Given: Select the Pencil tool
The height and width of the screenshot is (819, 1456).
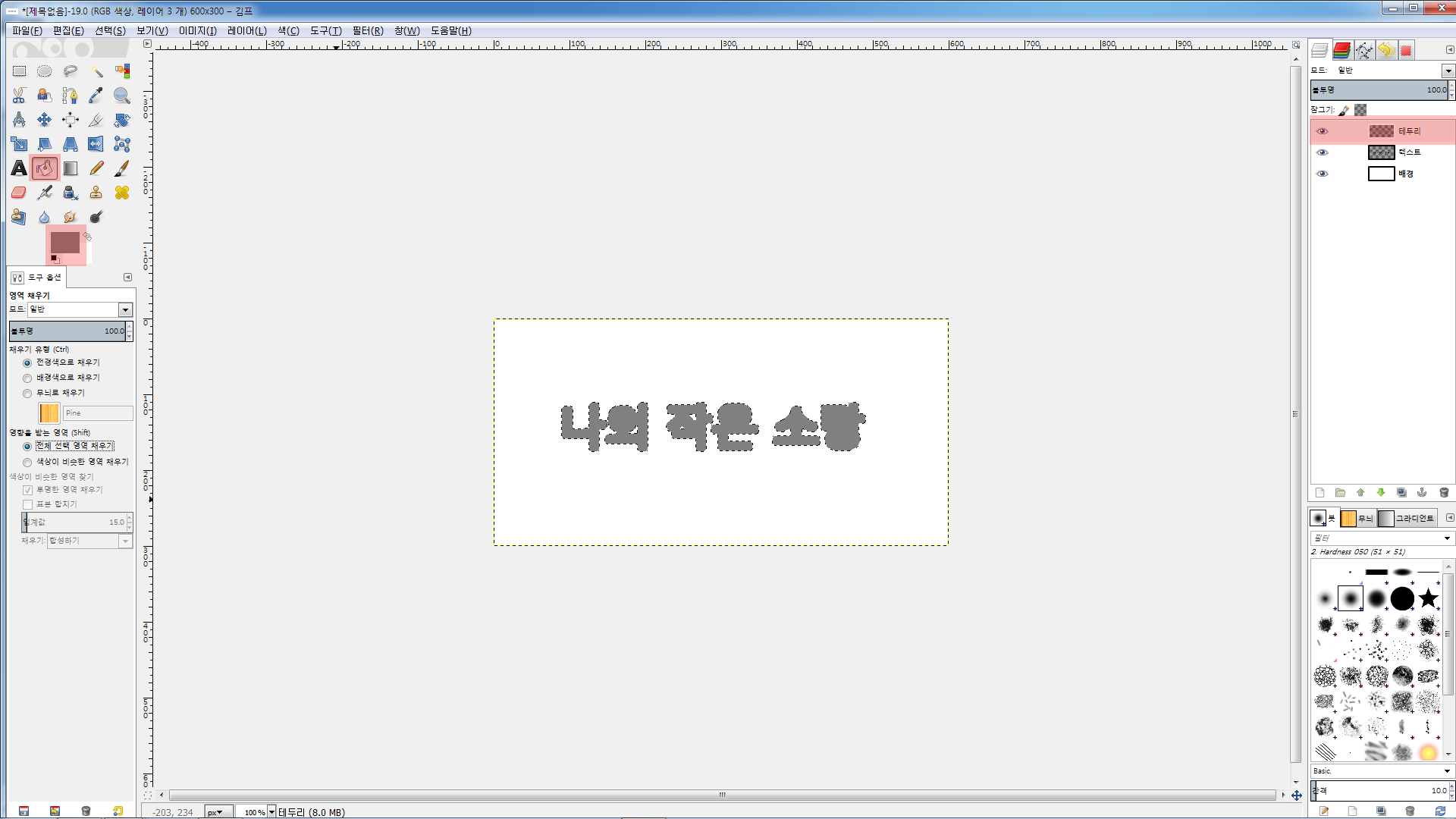Looking at the screenshot, I should [x=96, y=168].
